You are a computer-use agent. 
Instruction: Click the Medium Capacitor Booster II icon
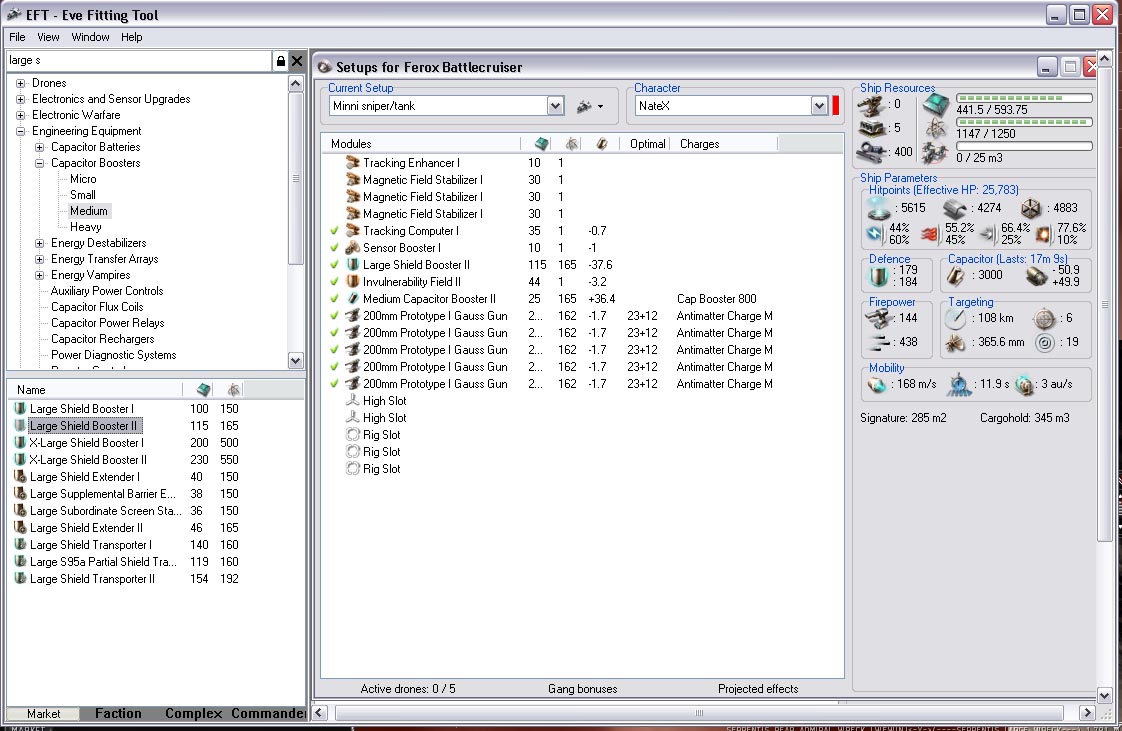[352, 299]
